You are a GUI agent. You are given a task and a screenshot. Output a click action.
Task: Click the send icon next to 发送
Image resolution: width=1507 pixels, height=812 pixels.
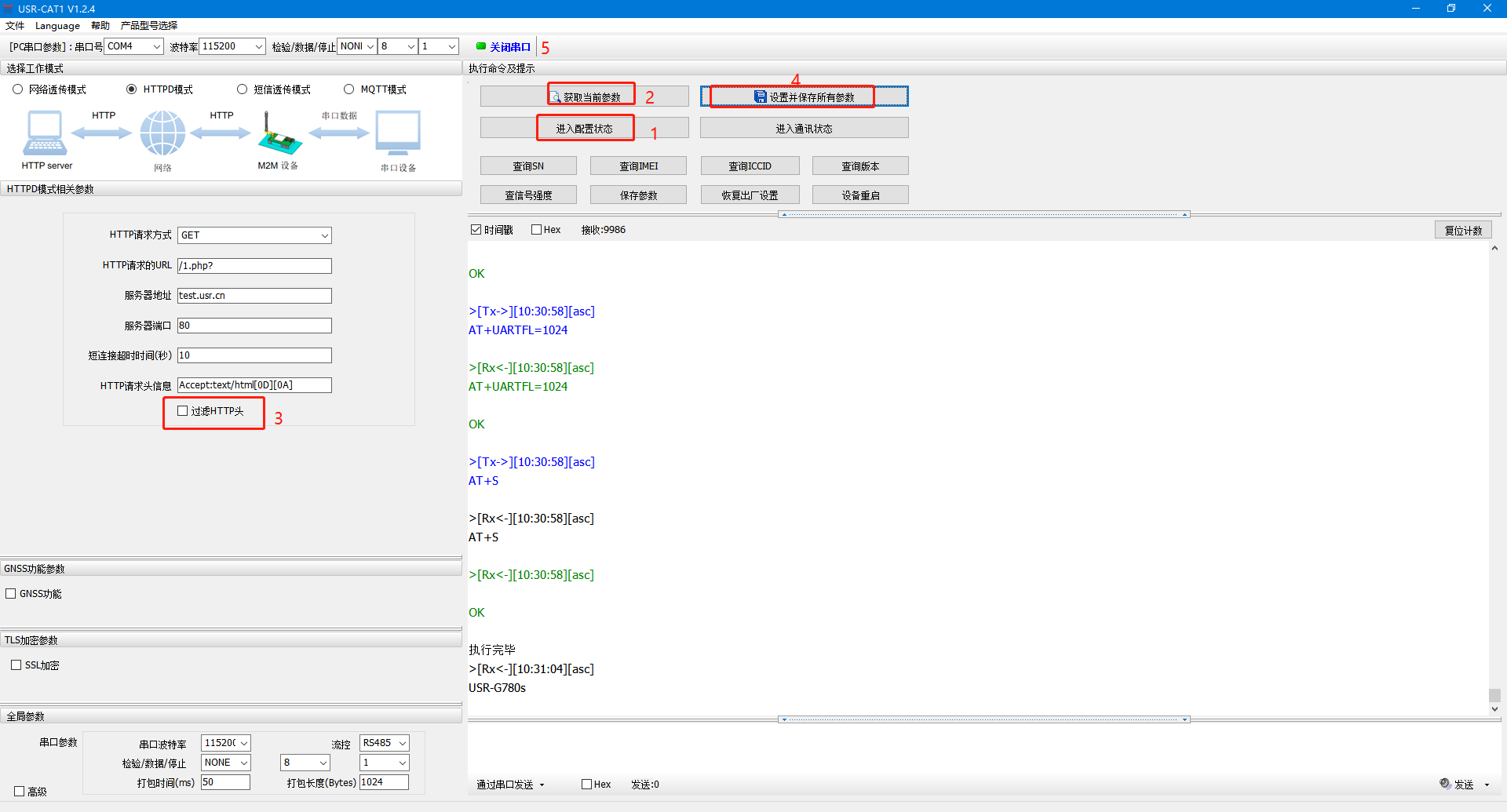point(1445,784)
